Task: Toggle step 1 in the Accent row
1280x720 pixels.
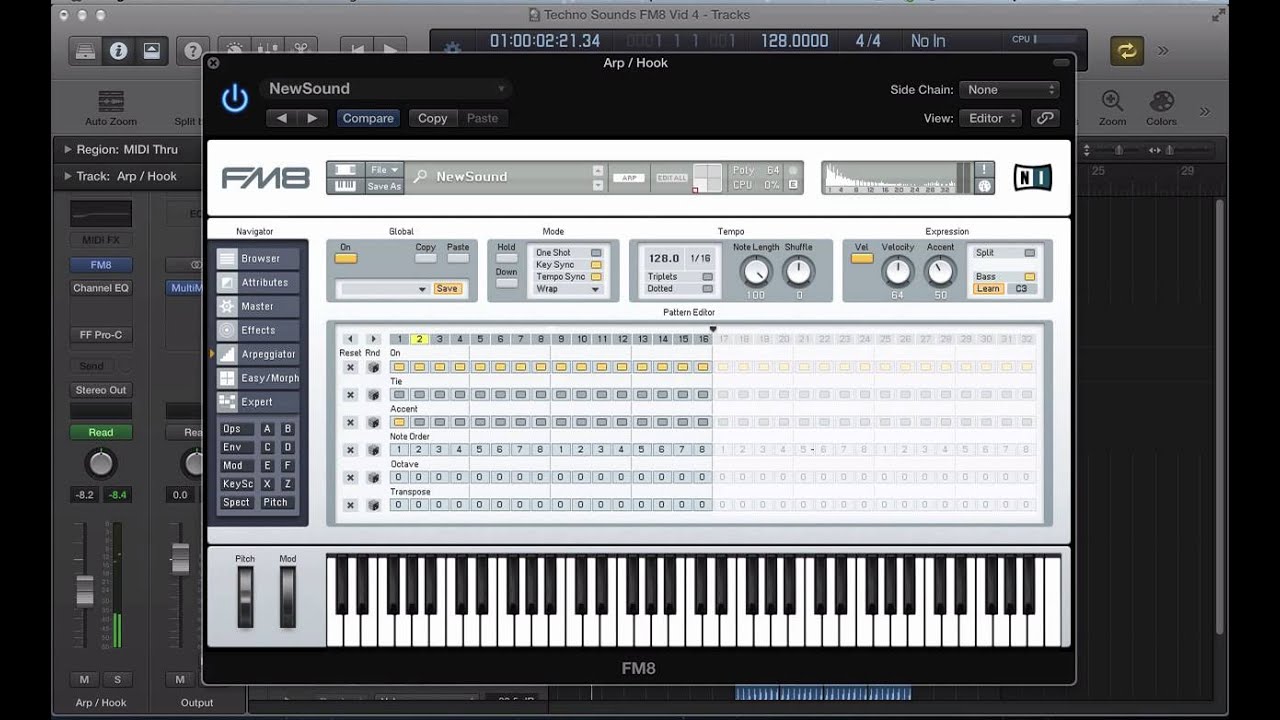Action: coord(399,422)
